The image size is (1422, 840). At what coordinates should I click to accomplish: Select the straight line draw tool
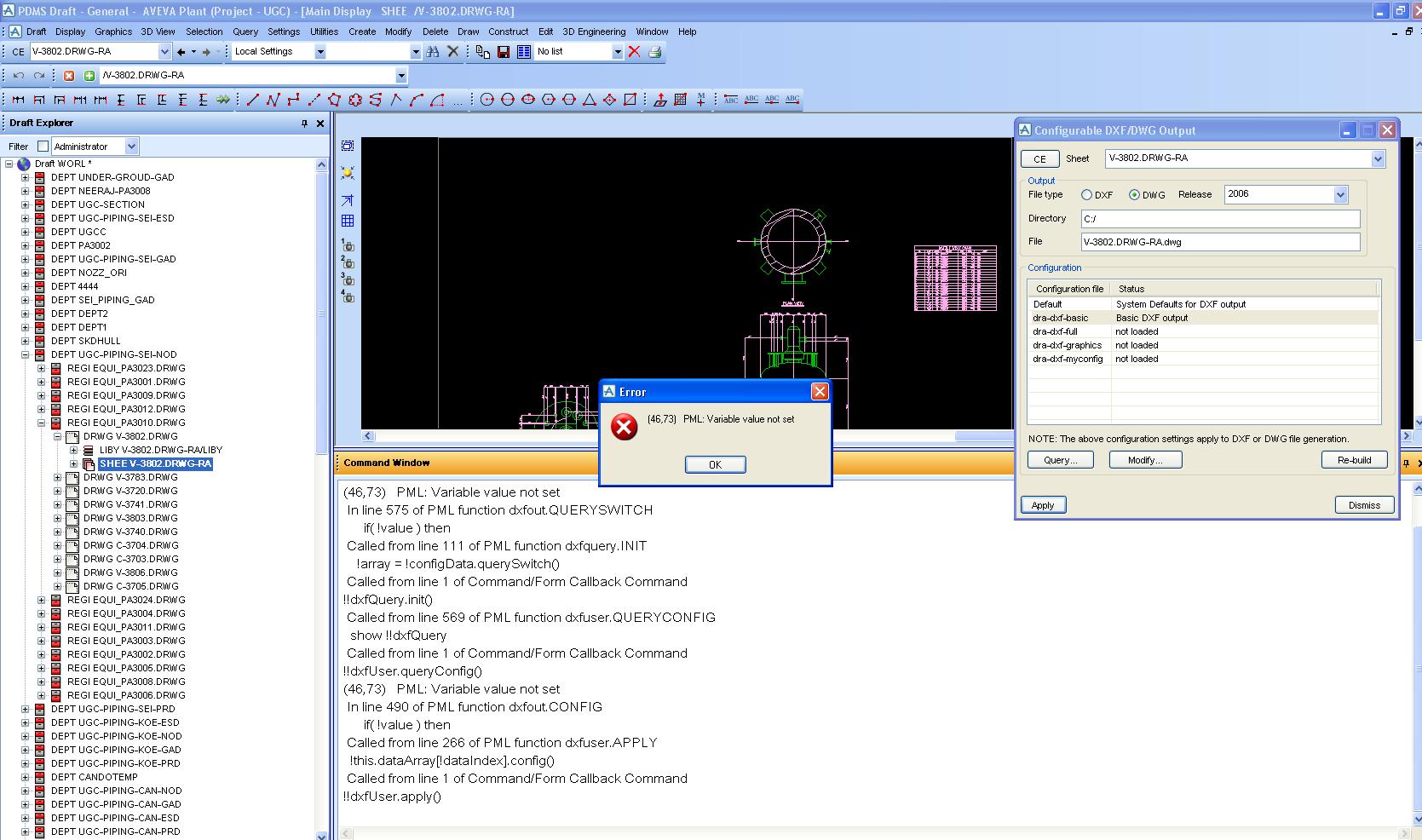(x=252, y=100)
